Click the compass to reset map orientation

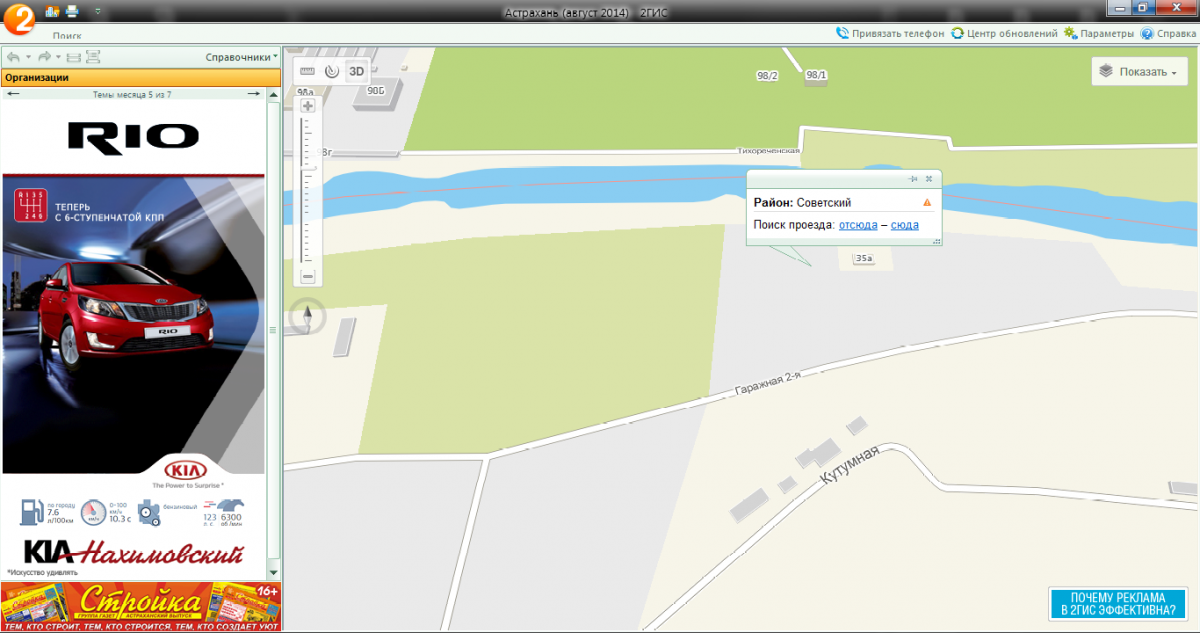click(x=308, y=318)
